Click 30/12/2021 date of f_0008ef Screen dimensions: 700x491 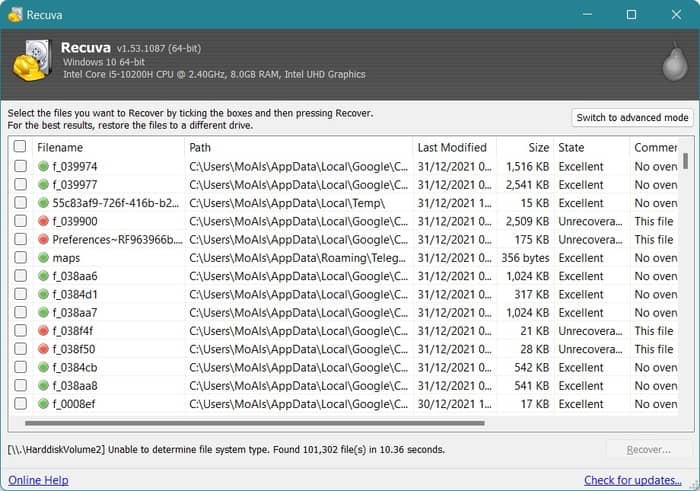[x=454, y=404]
